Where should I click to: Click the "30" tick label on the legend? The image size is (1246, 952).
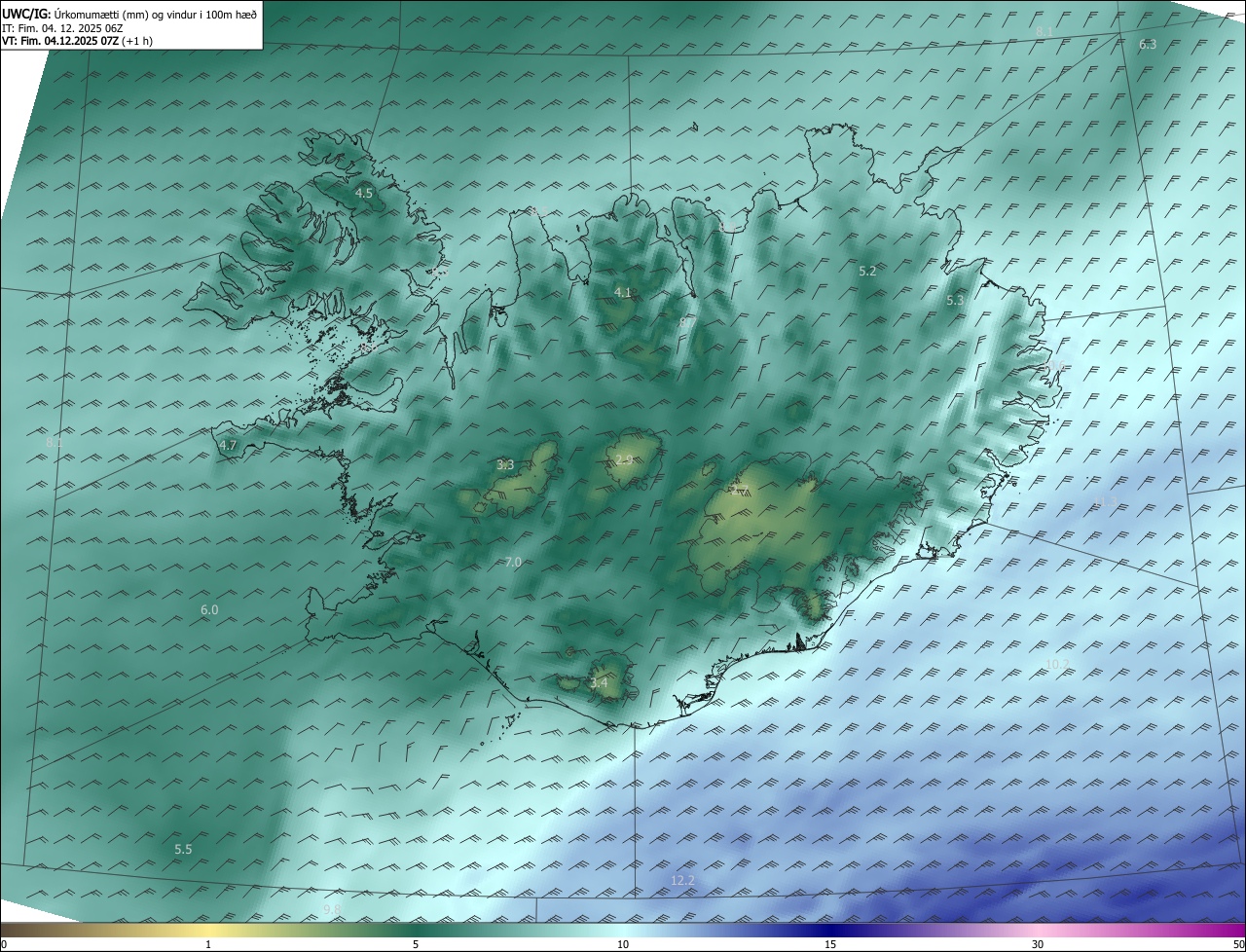pyautogui.click(x=1038, y=944)
